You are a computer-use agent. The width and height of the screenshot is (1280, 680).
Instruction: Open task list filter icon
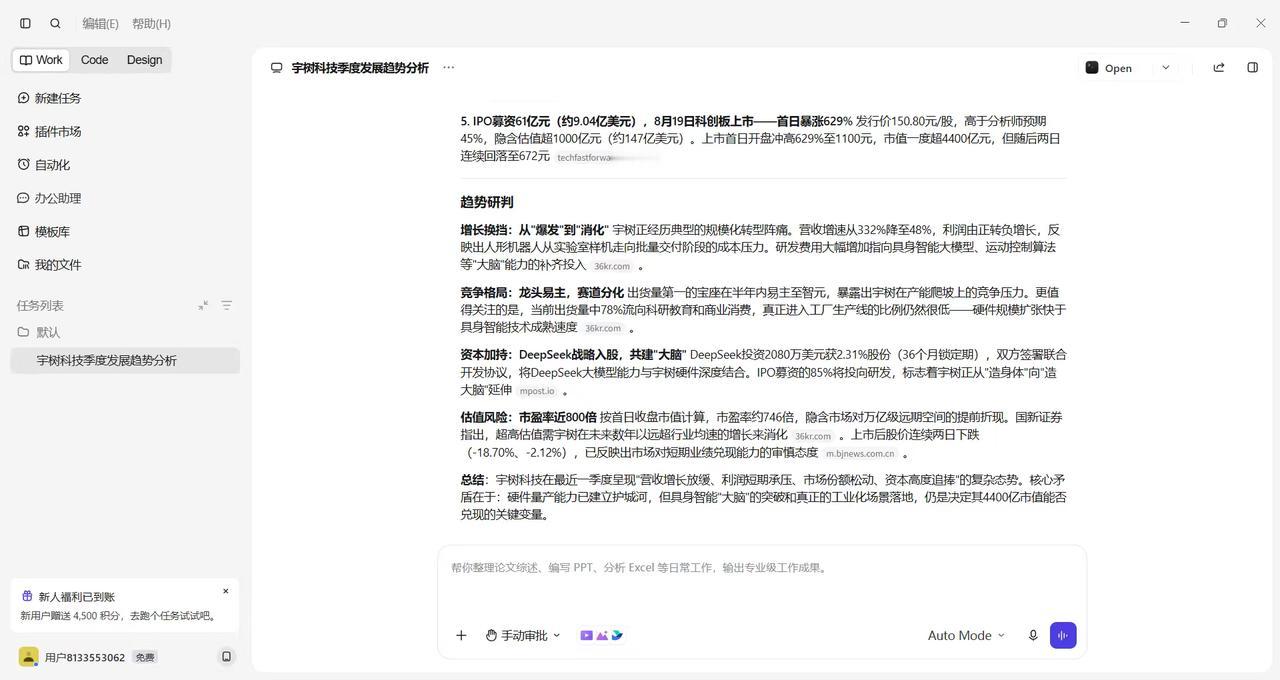[x=226, y=305]
